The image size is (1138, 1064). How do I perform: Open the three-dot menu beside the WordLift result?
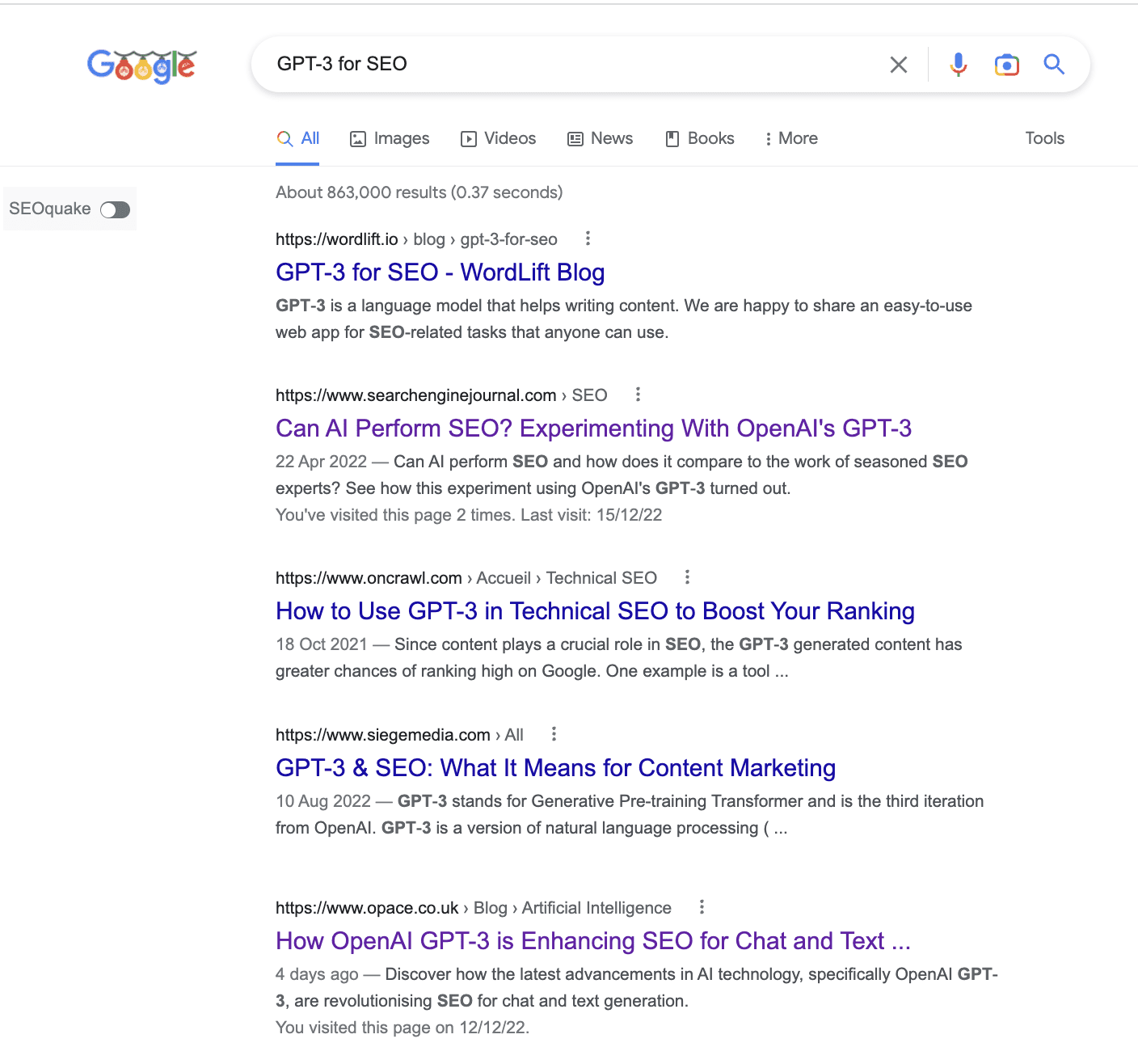(x=588, y=239)
